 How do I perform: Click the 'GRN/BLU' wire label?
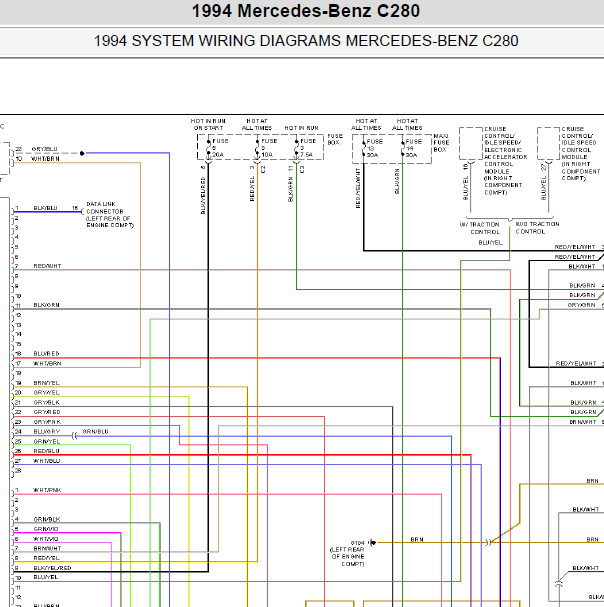pos(96,432)
